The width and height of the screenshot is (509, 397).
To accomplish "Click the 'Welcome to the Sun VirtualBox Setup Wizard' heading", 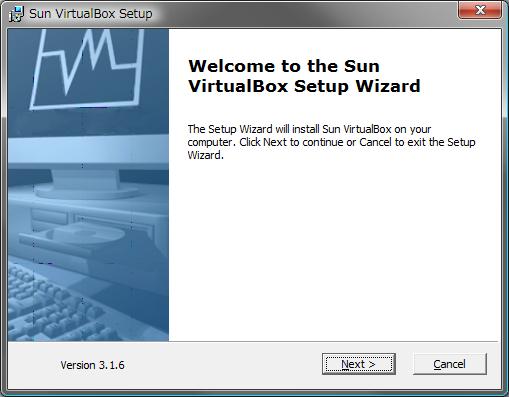I will (304, 76).
